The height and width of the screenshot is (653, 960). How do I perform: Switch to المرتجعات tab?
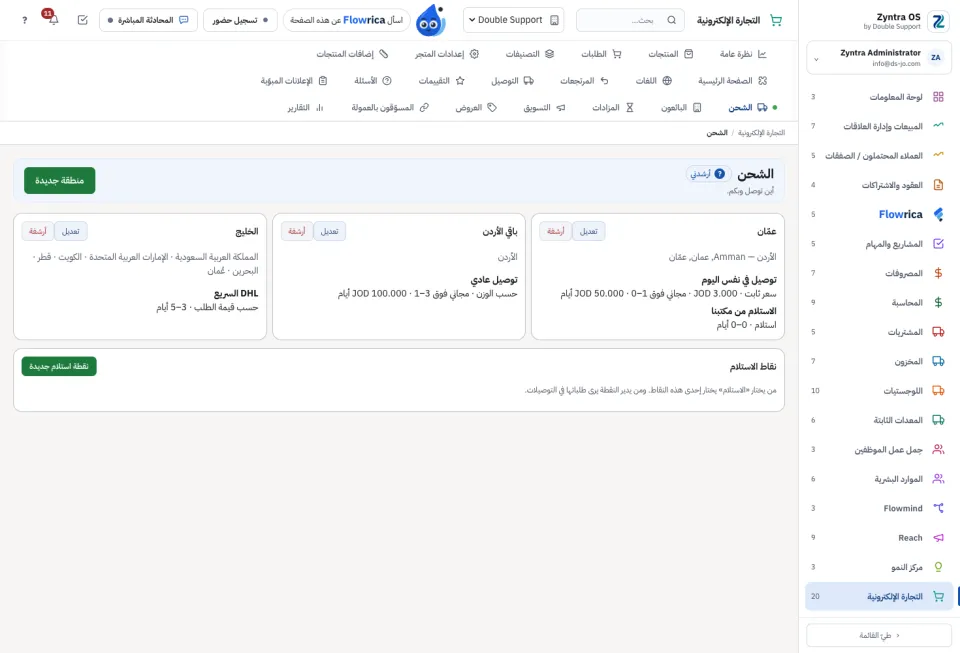click(x=584, y=80)
